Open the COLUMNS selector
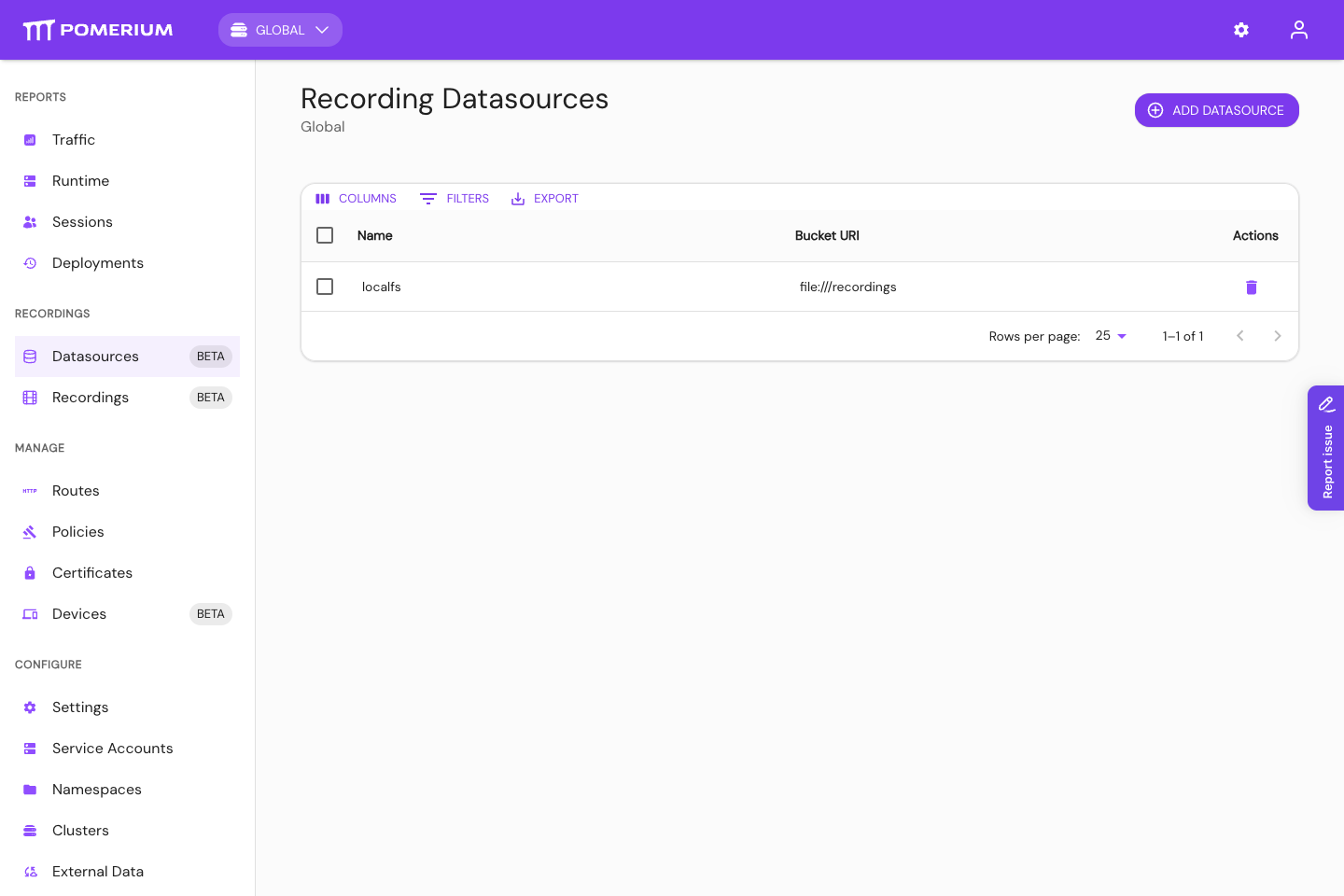Screen dimensions: 1344x896 click(x=356, y=199)
